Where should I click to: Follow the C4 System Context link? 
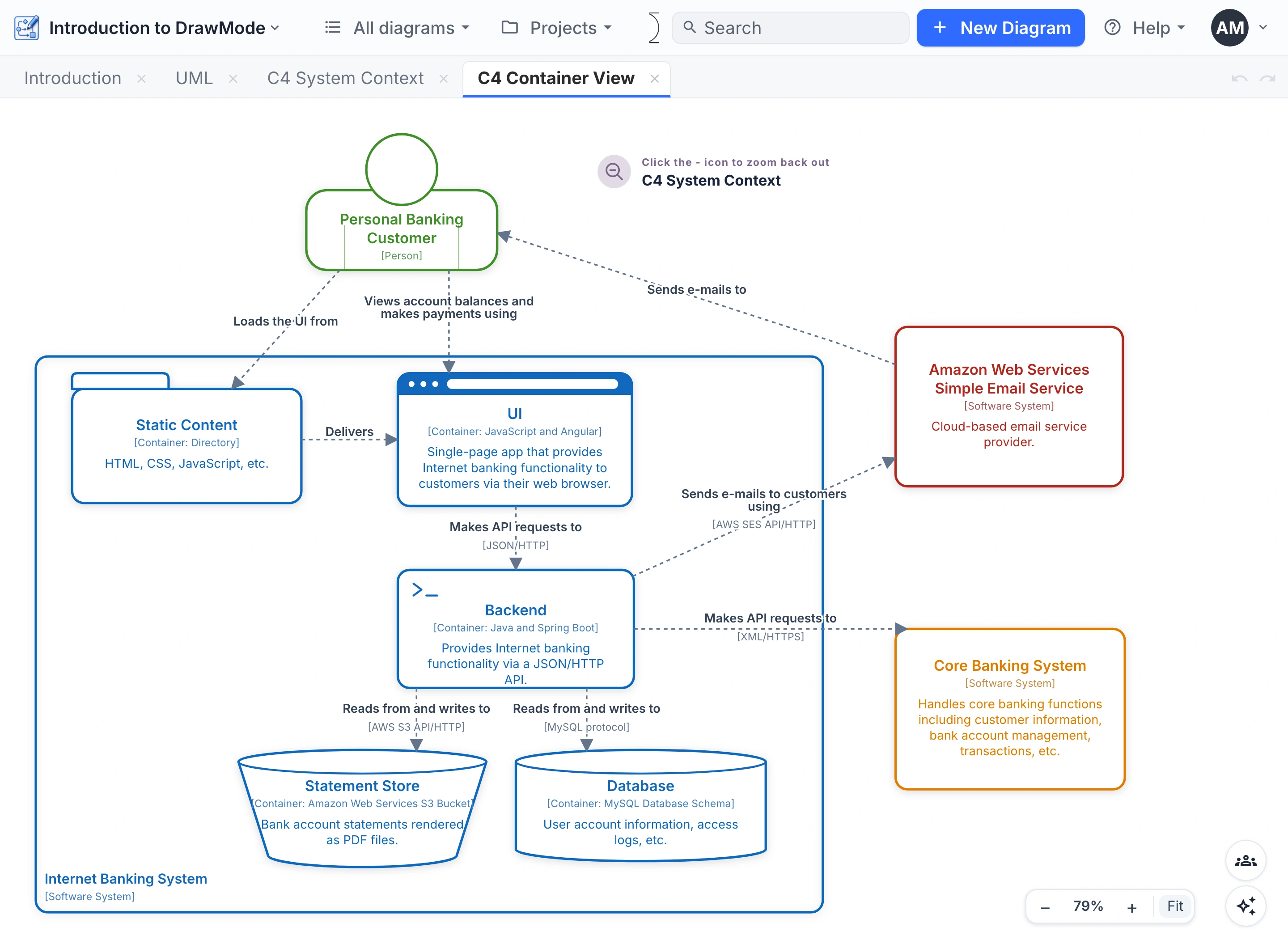click(711, 180)
